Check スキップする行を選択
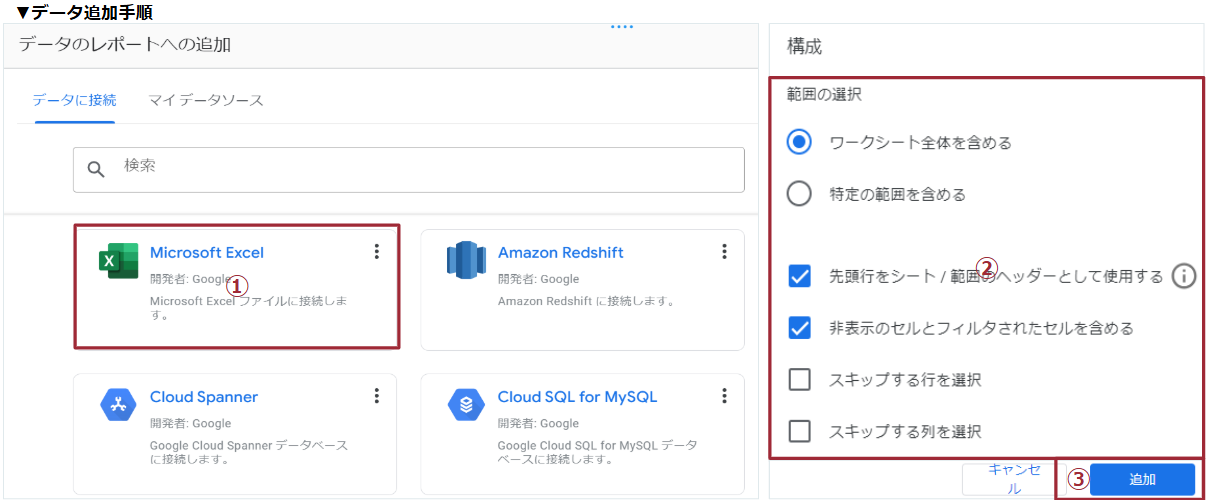The width and height of the screenshot is (1207, 500). point(799,380)
